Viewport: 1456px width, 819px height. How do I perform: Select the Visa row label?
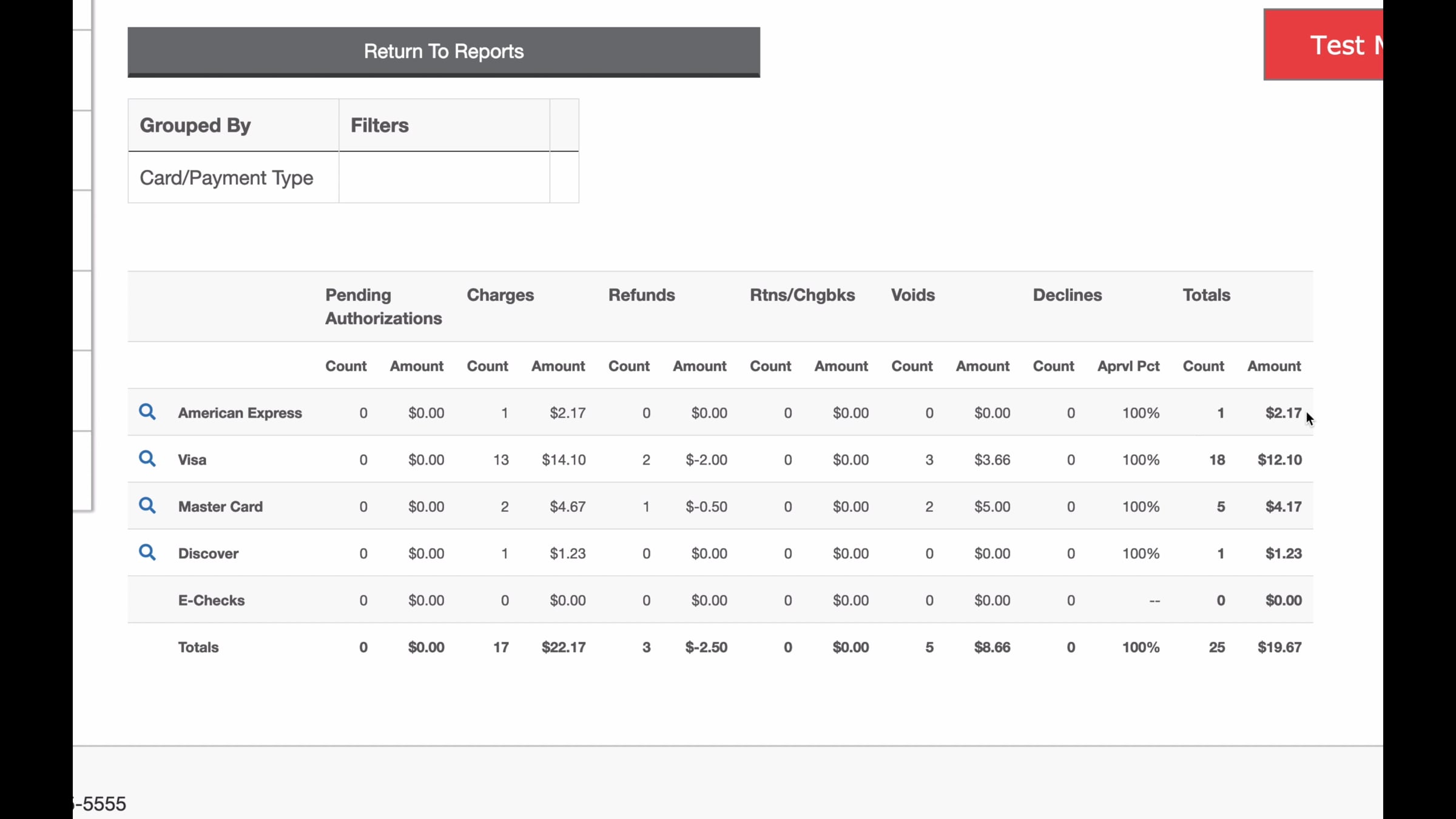[x=192, y=460]
